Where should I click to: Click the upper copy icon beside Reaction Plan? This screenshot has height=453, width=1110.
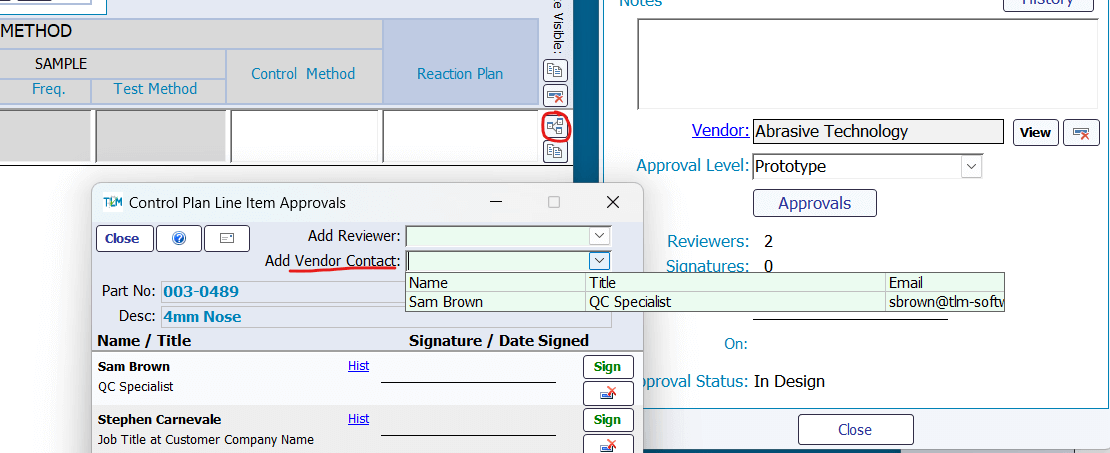point(555,71)
